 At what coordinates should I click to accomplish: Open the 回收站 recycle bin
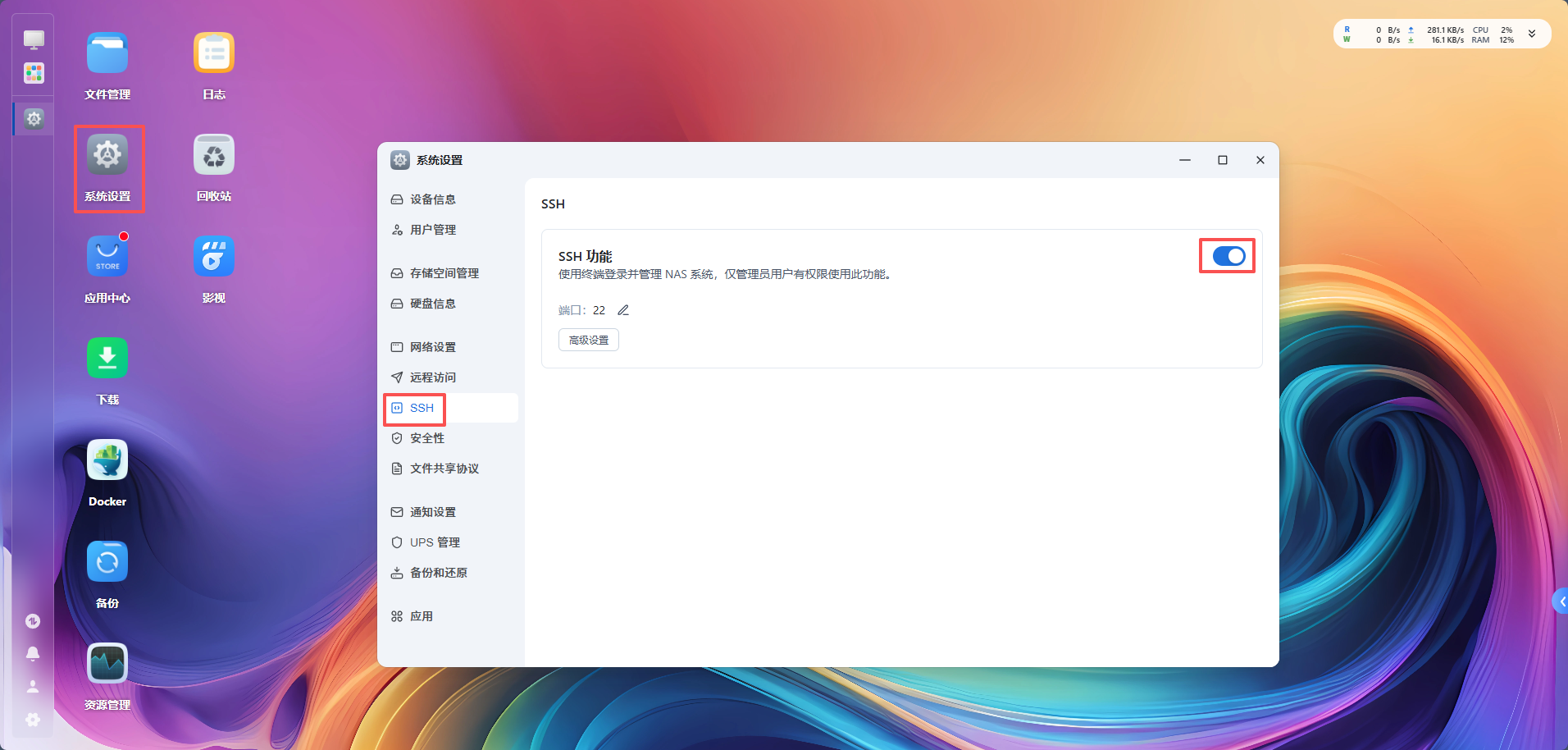point(214,155)
